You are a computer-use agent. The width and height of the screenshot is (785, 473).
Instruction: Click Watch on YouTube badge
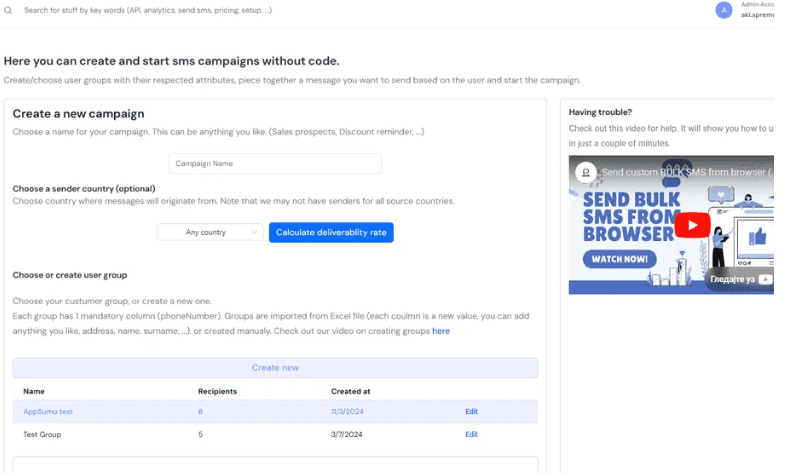pos(741,279)
